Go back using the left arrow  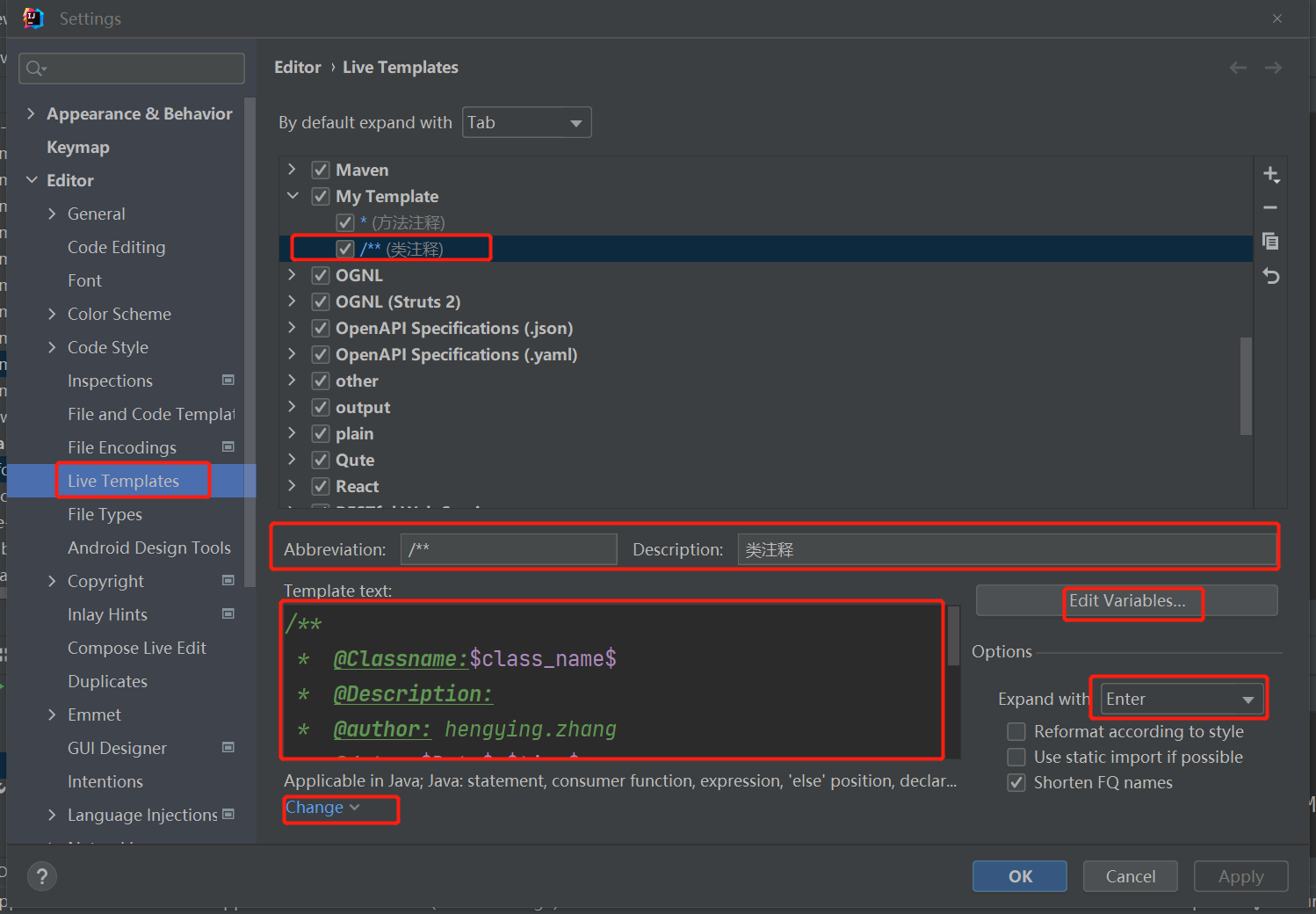pos(1238,68)
